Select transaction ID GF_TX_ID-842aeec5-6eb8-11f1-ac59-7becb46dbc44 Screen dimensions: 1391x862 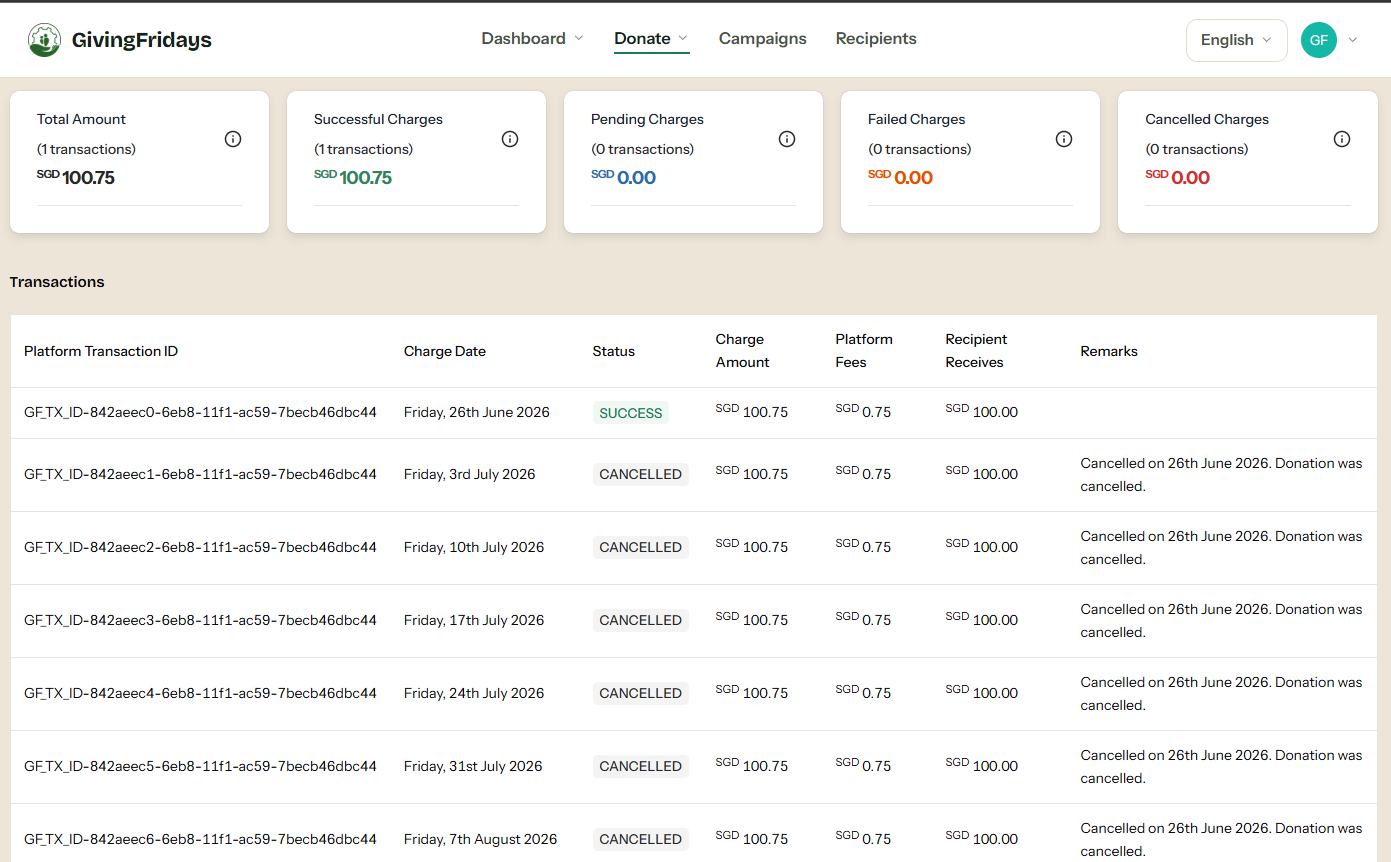[x=200, y=766]
